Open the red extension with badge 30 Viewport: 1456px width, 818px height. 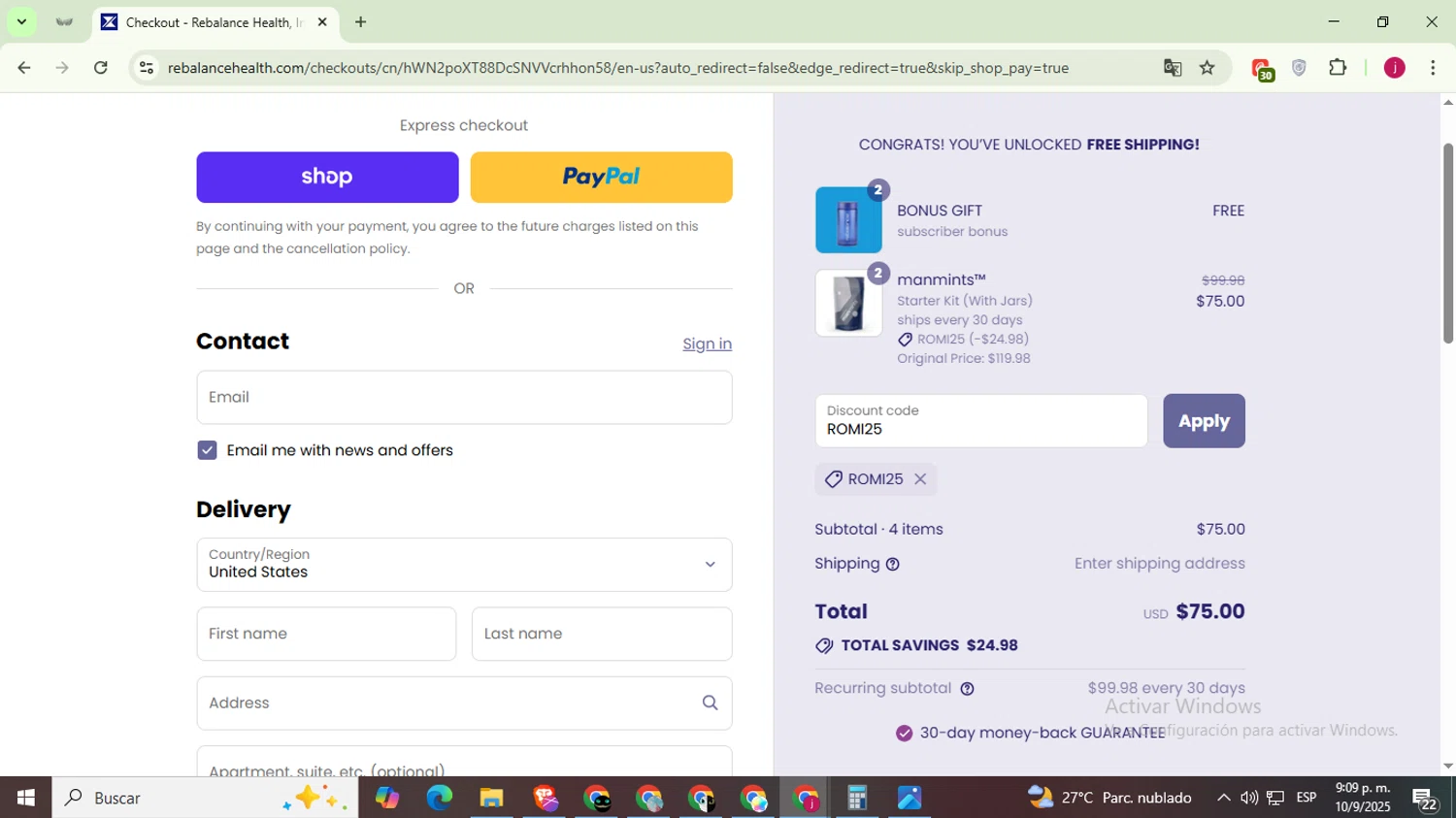(x=1262, y=70)
